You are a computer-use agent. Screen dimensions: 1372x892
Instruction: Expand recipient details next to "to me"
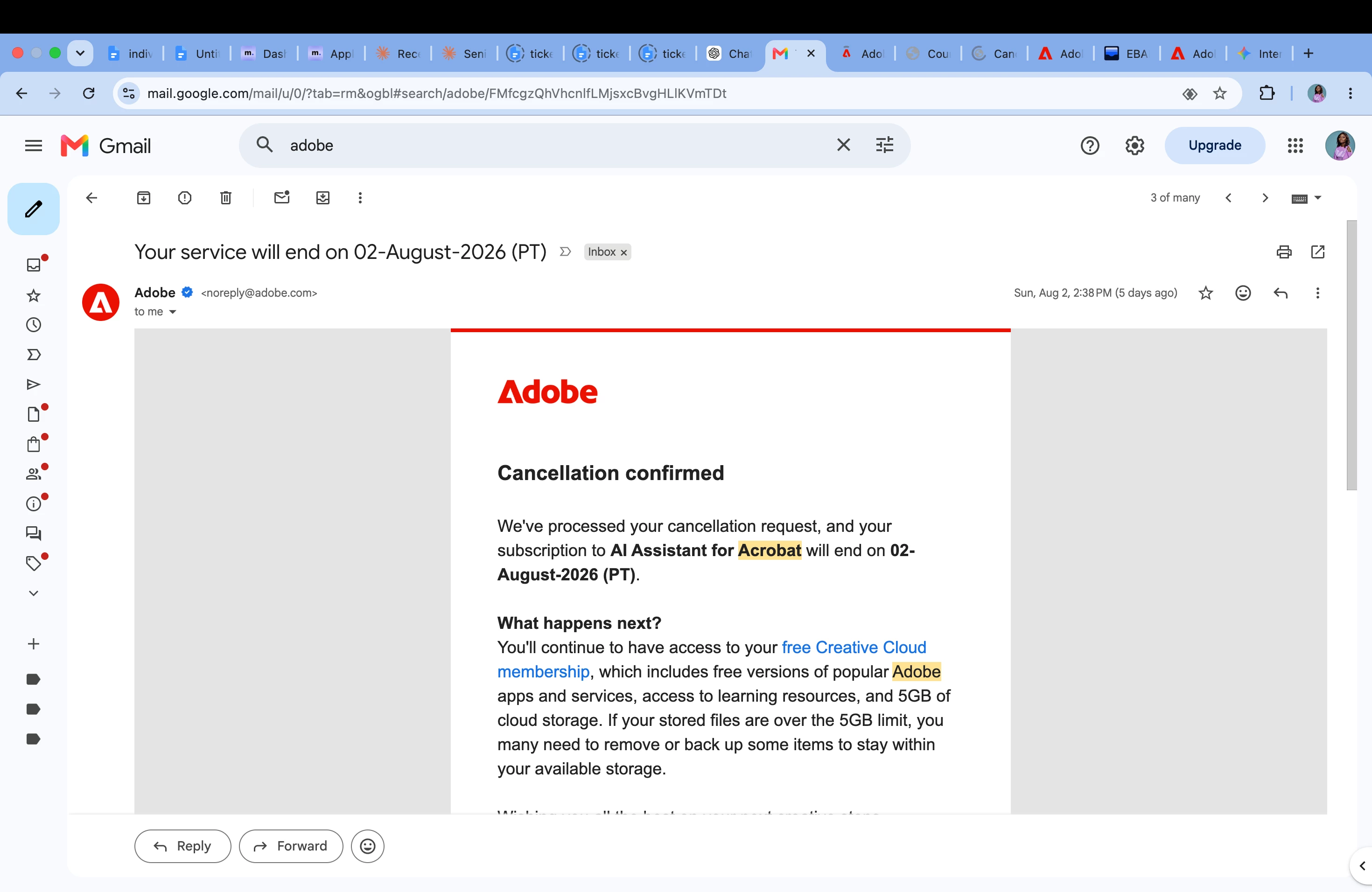tap(172, 312)
